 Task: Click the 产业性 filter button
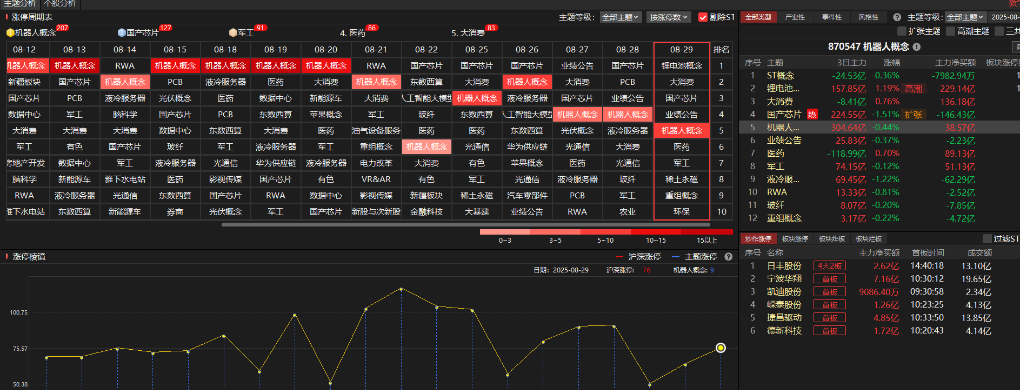coord(795,18)
